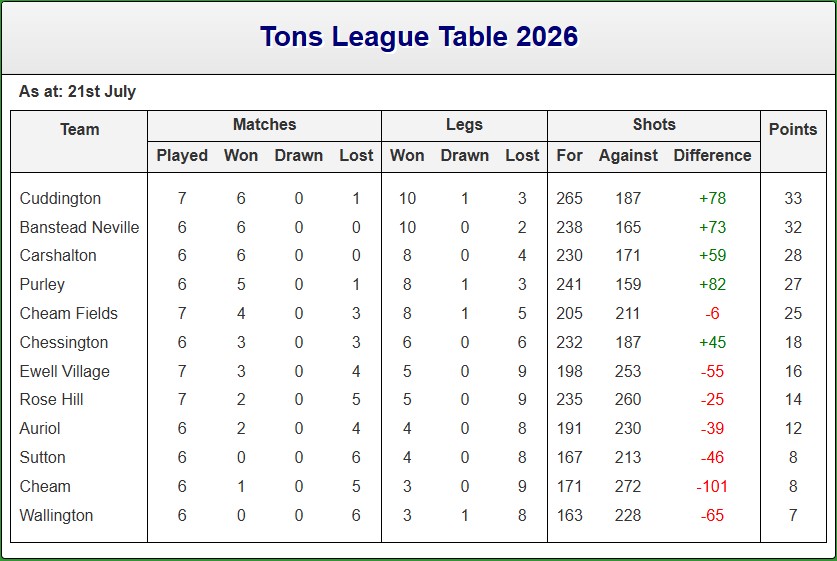Click the Points column header
The image size is (837, 561).
point(793,129)
